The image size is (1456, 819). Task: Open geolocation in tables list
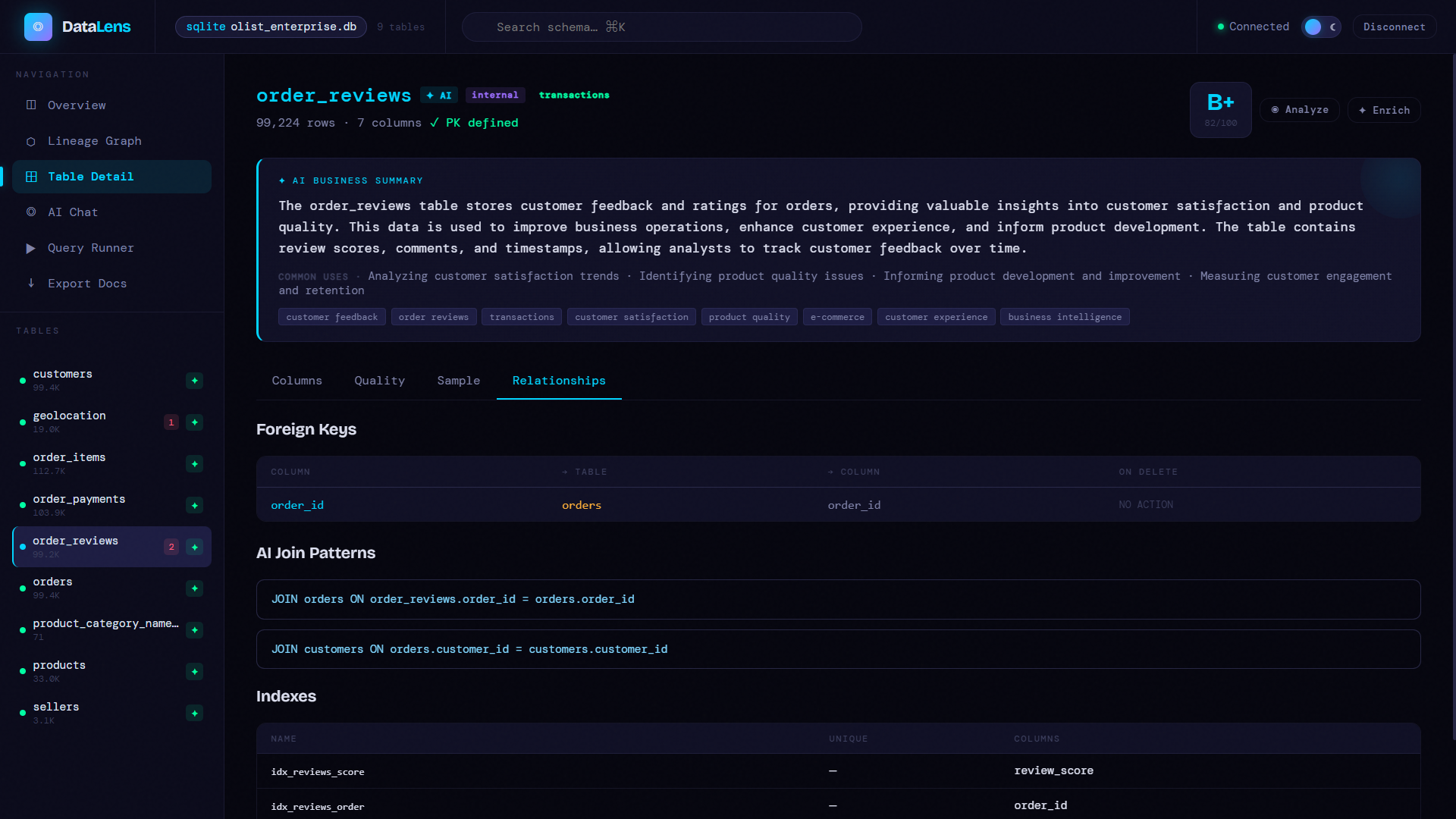click(111, 422)
